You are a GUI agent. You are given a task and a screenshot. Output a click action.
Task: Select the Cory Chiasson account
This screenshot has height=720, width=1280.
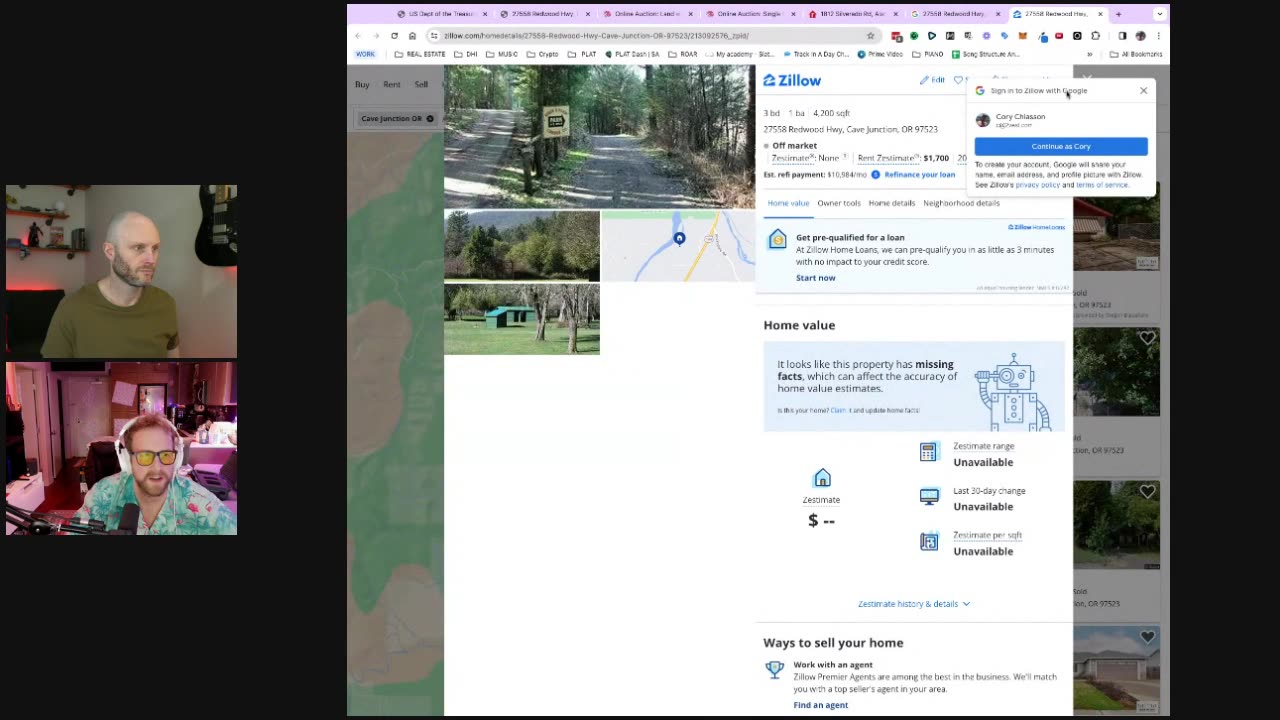point(1061,120)
